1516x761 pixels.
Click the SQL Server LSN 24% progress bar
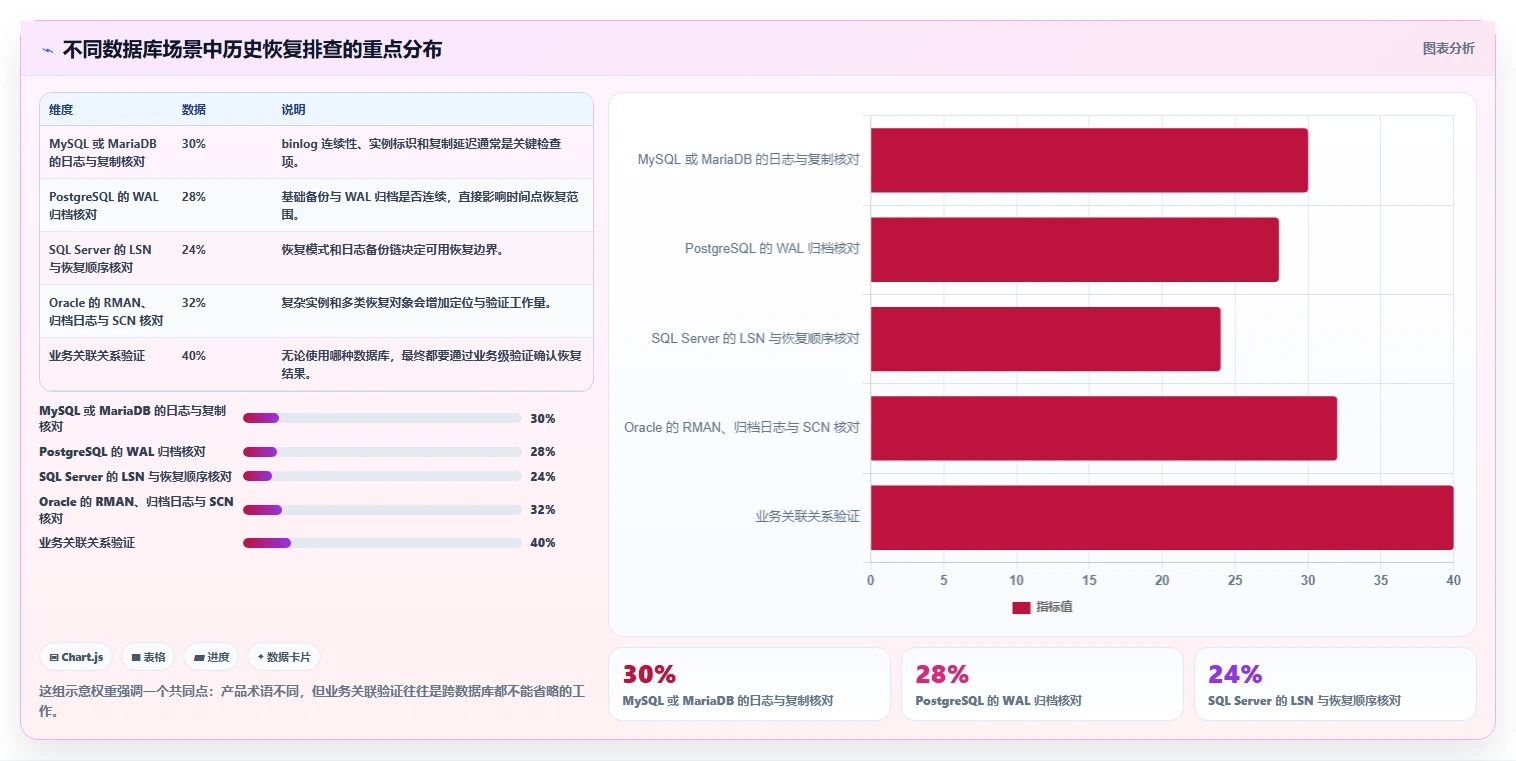(382, 476)
